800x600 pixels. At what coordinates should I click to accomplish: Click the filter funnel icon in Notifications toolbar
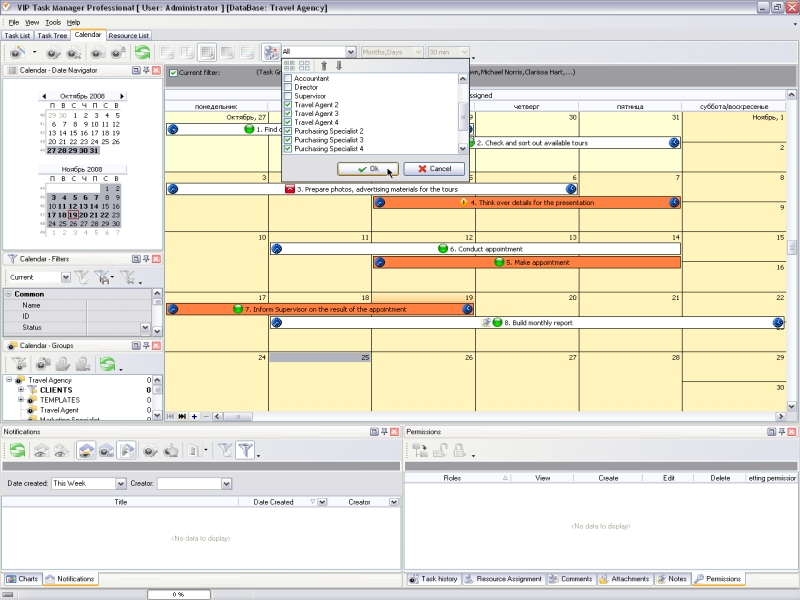click(245, 451)
